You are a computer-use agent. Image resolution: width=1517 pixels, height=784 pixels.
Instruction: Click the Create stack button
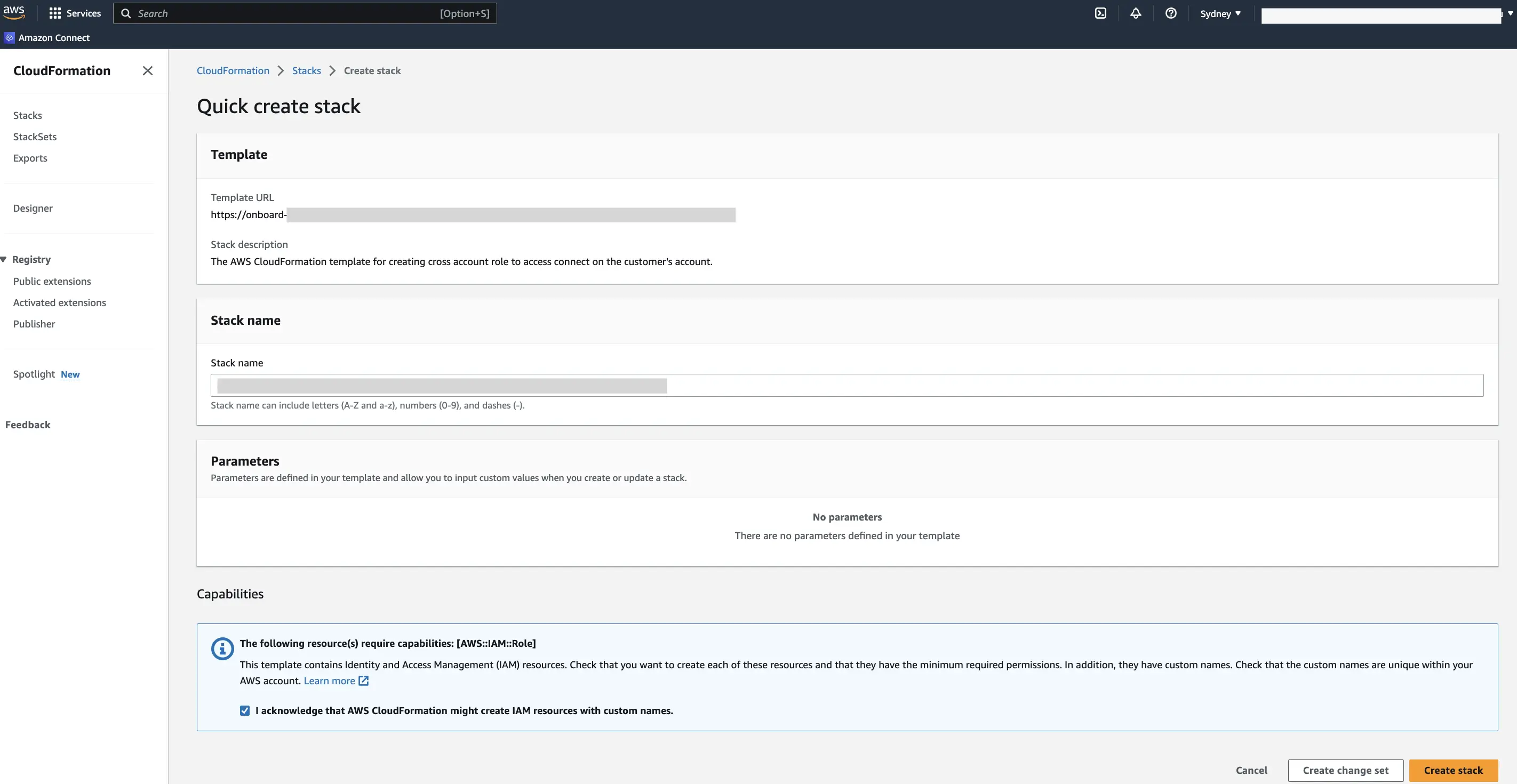click(1453, 770)
